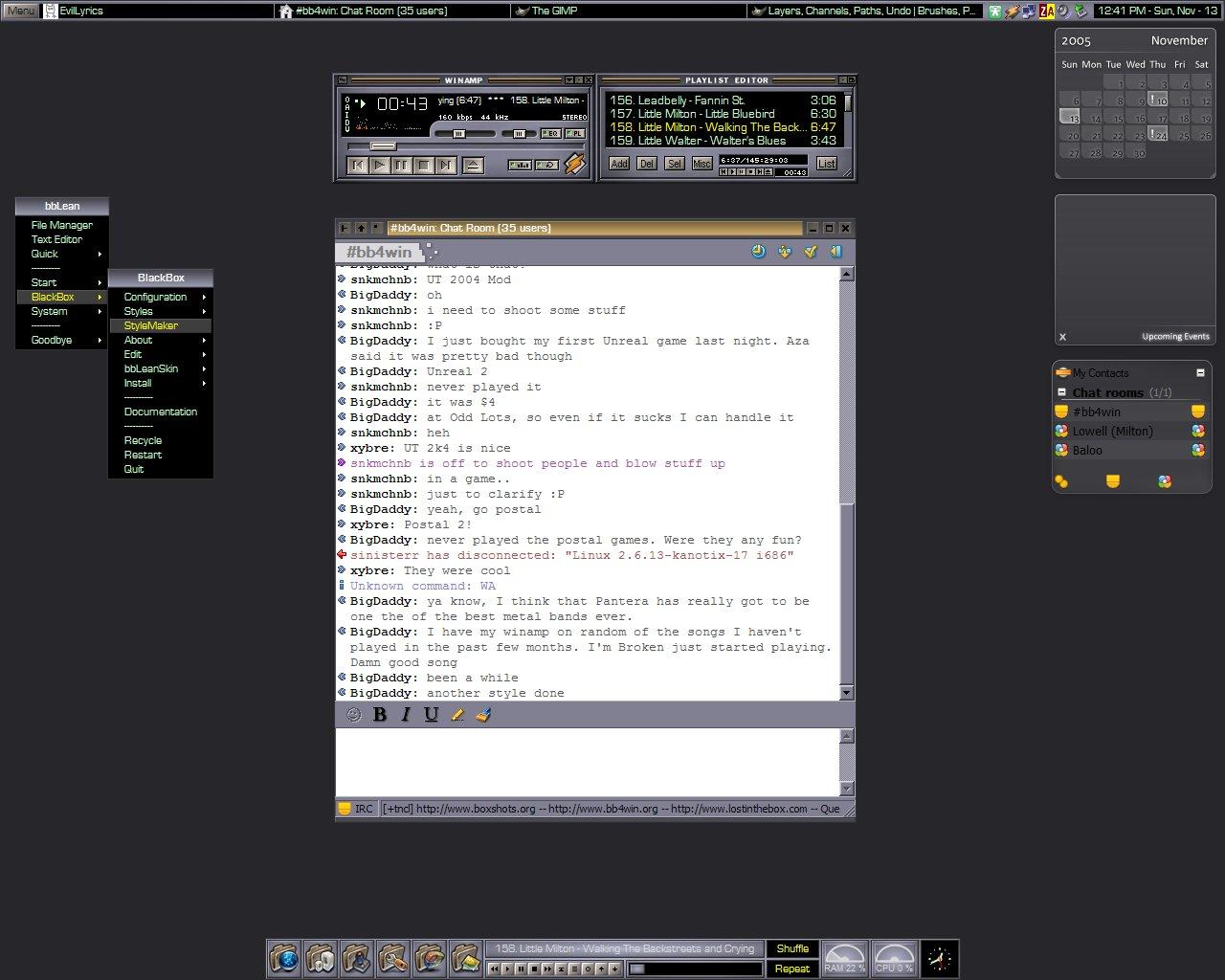The width and height of the screenshot is (1225, 980).
Task: Go to previous track in Winamp
Action: pyautogui.click(x=358, y=166)
